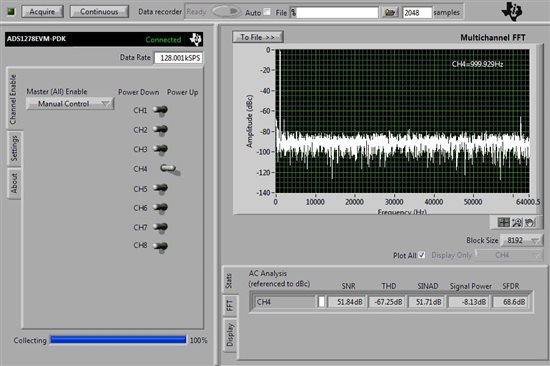Open the file browse folder icon
550x366 pixels.
click(x=390, y=13)
